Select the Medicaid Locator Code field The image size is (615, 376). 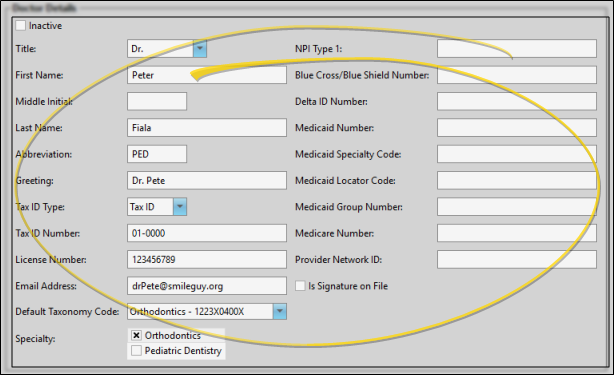pyautogui.click(x=517, y=180)
